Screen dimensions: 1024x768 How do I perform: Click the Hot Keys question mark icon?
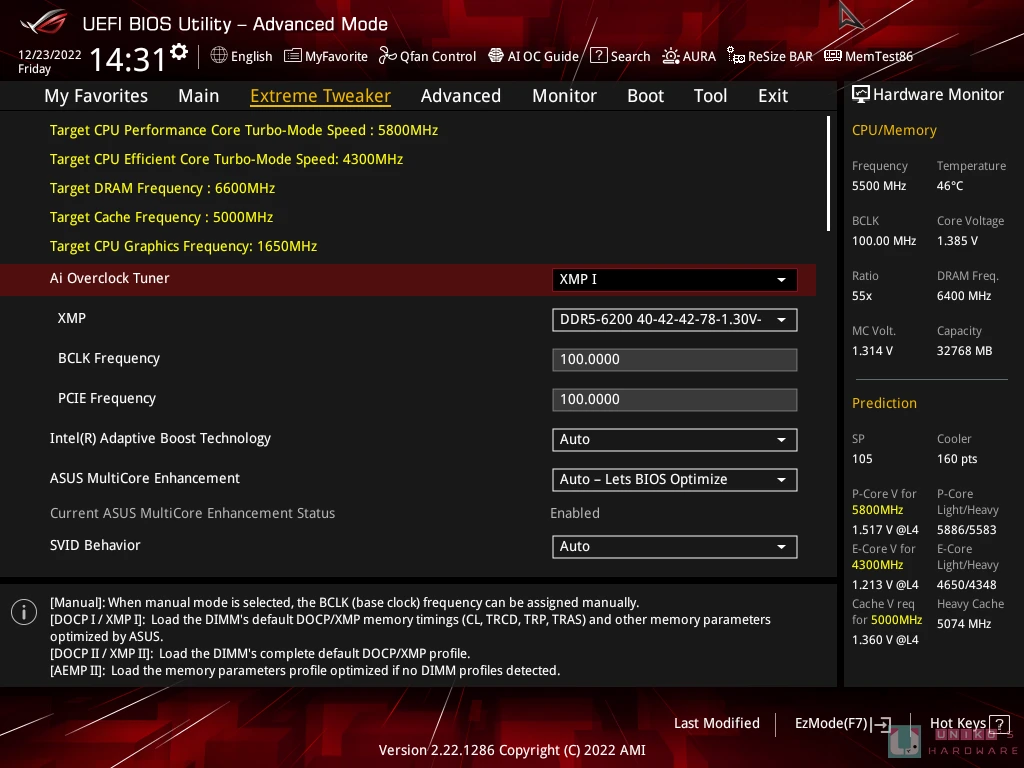(999, 724)
